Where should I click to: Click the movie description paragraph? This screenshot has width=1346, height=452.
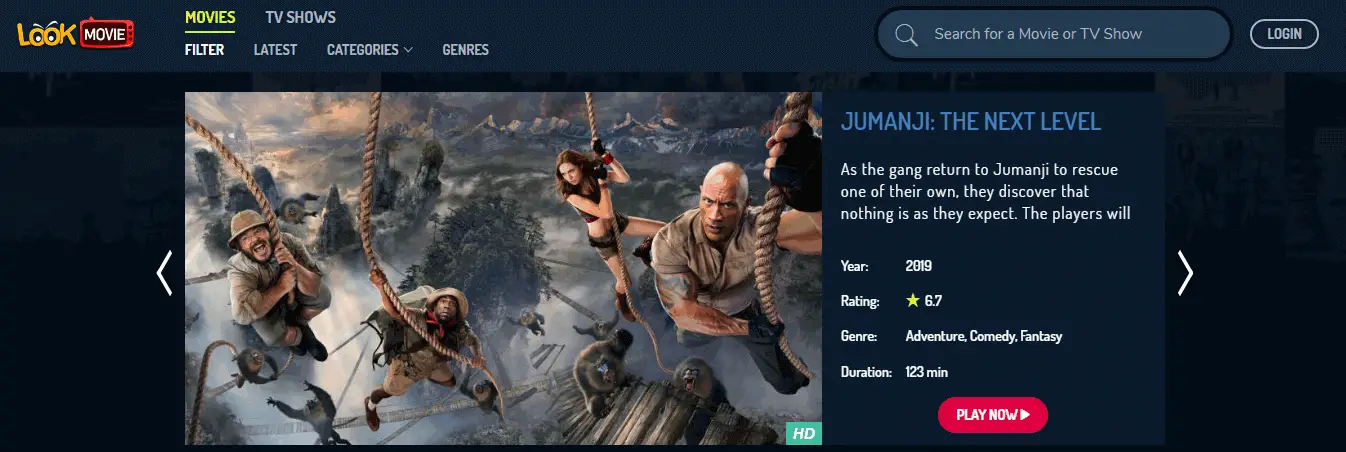[985, 191]
